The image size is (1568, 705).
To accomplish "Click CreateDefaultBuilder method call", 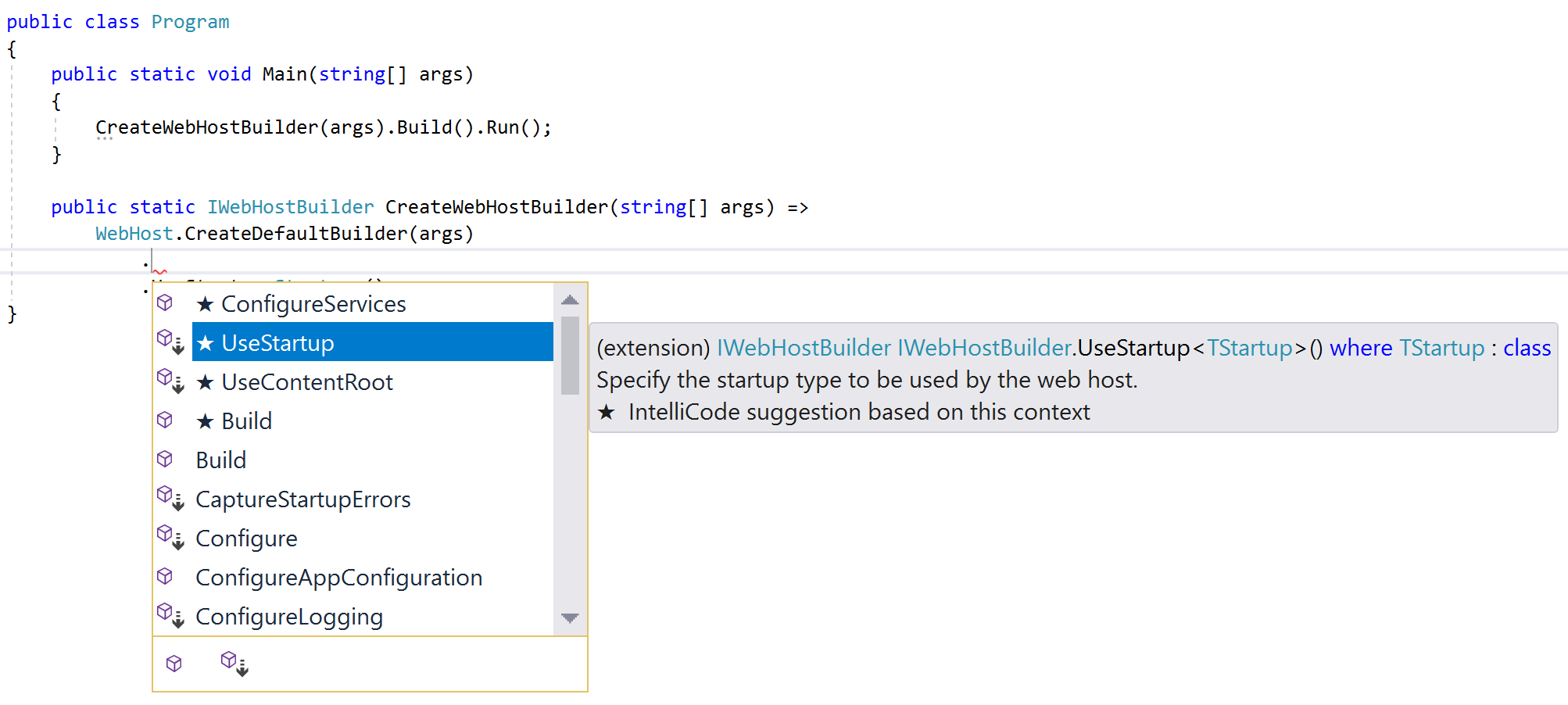I will tap(295, 234).
